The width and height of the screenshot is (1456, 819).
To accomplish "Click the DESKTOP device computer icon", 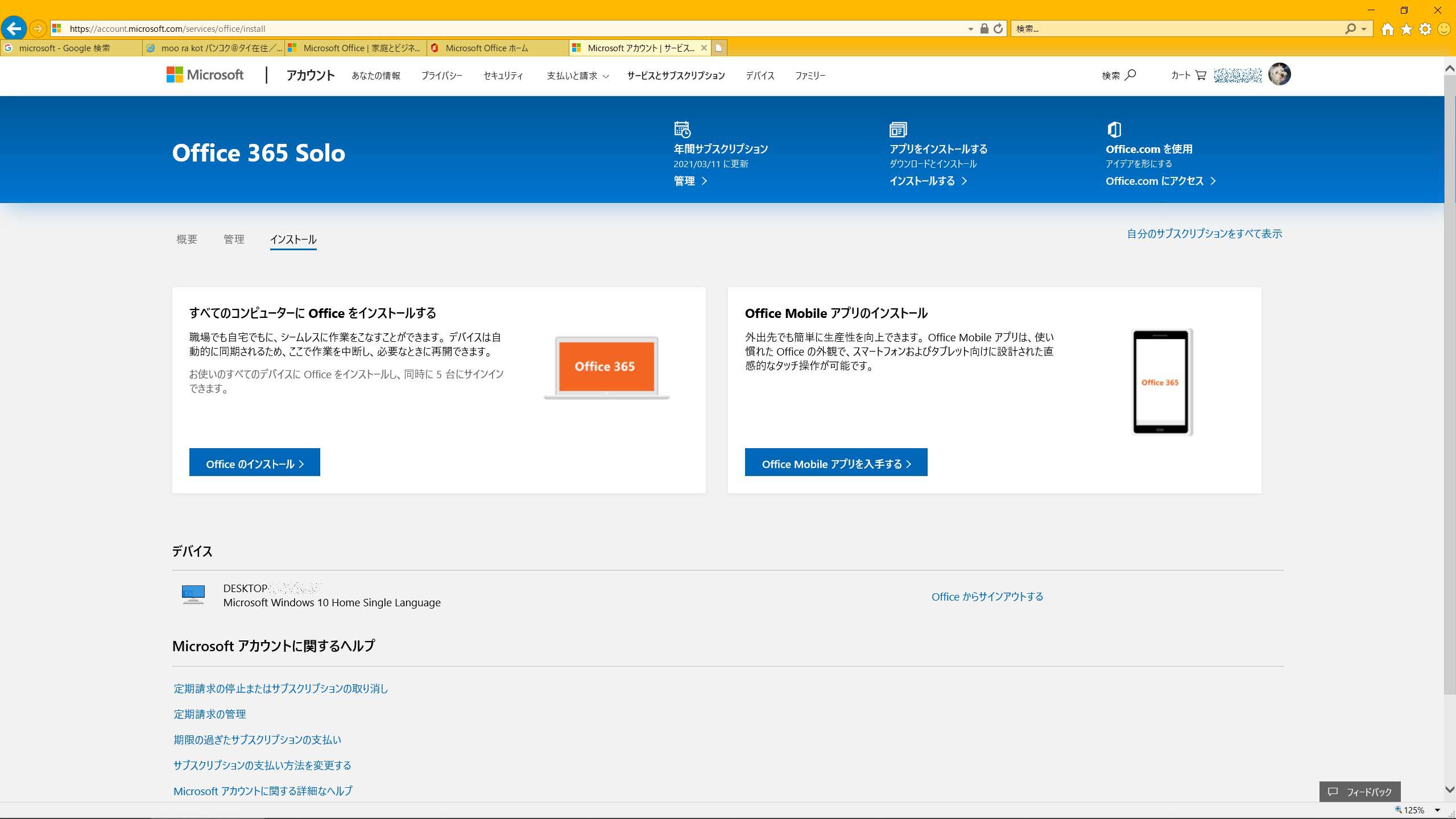I will [x=193, y=594].
